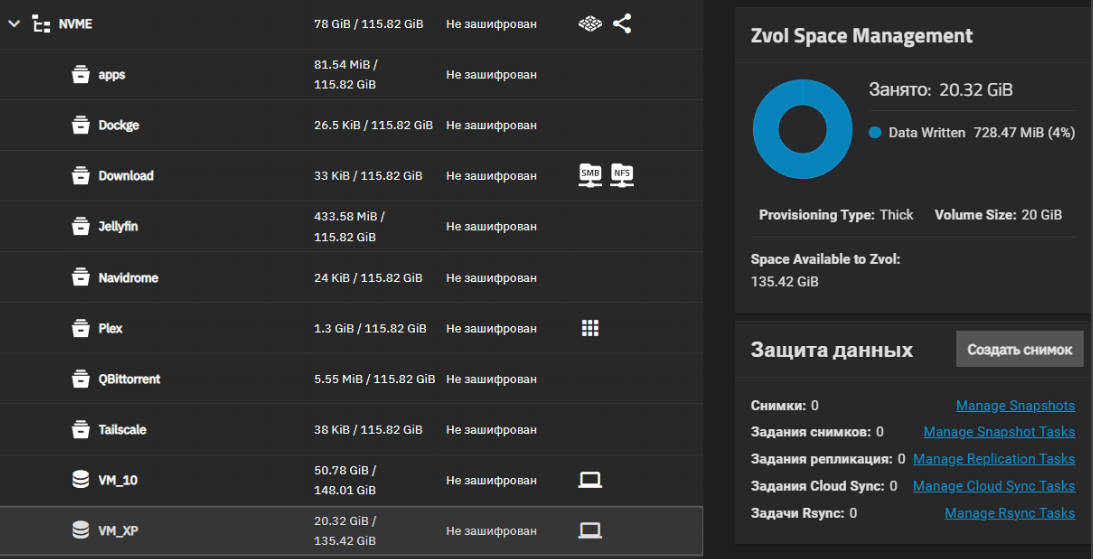1093x559 pixels.
Task: Select the apps dataset row
Action: (111, 75)
